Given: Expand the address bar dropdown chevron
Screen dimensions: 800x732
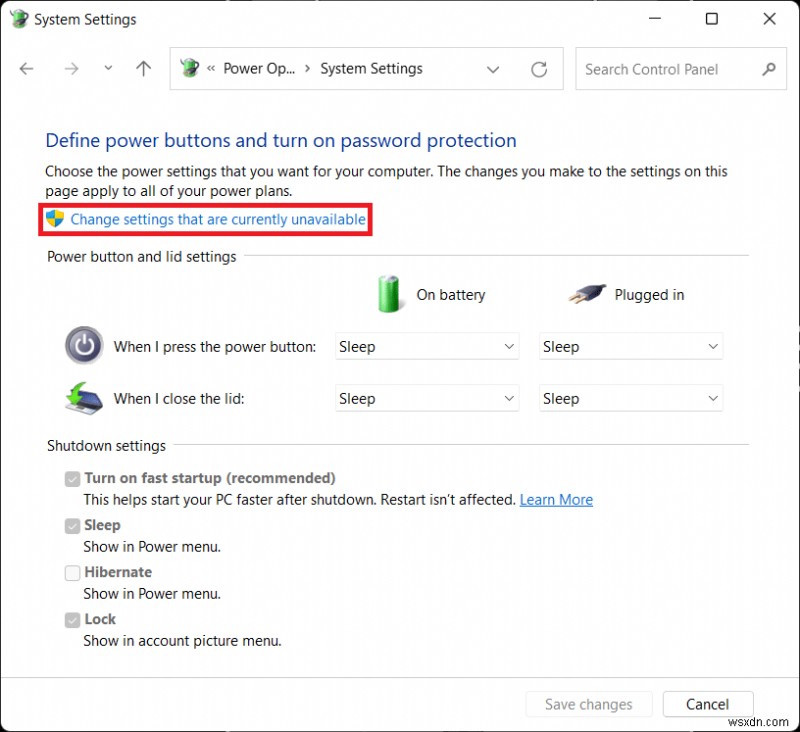Looking at the screenshot, I should 493,69.
